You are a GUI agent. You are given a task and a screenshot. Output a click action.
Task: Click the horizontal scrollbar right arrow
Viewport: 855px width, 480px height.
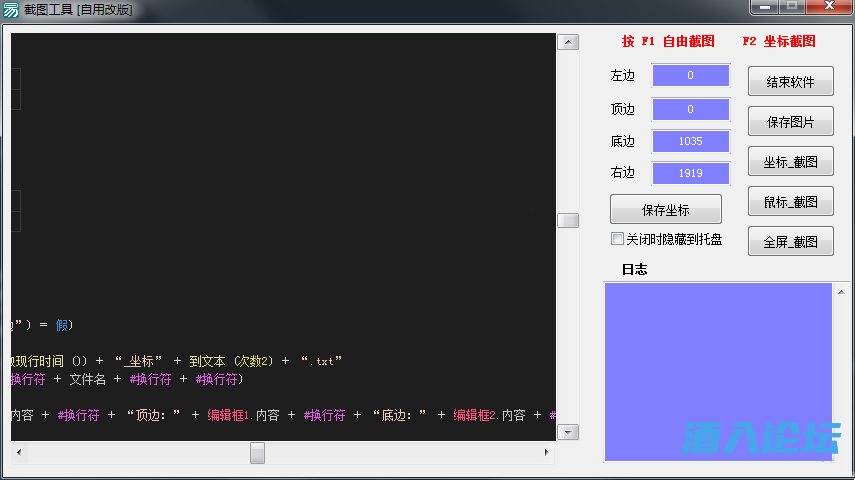tap(546, 453)
